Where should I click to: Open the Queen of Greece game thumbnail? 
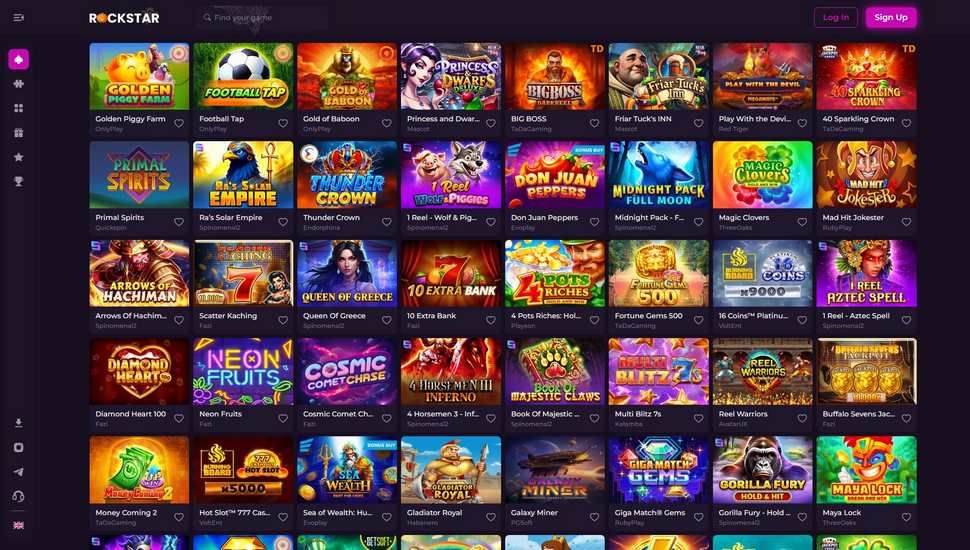[347, 273]
